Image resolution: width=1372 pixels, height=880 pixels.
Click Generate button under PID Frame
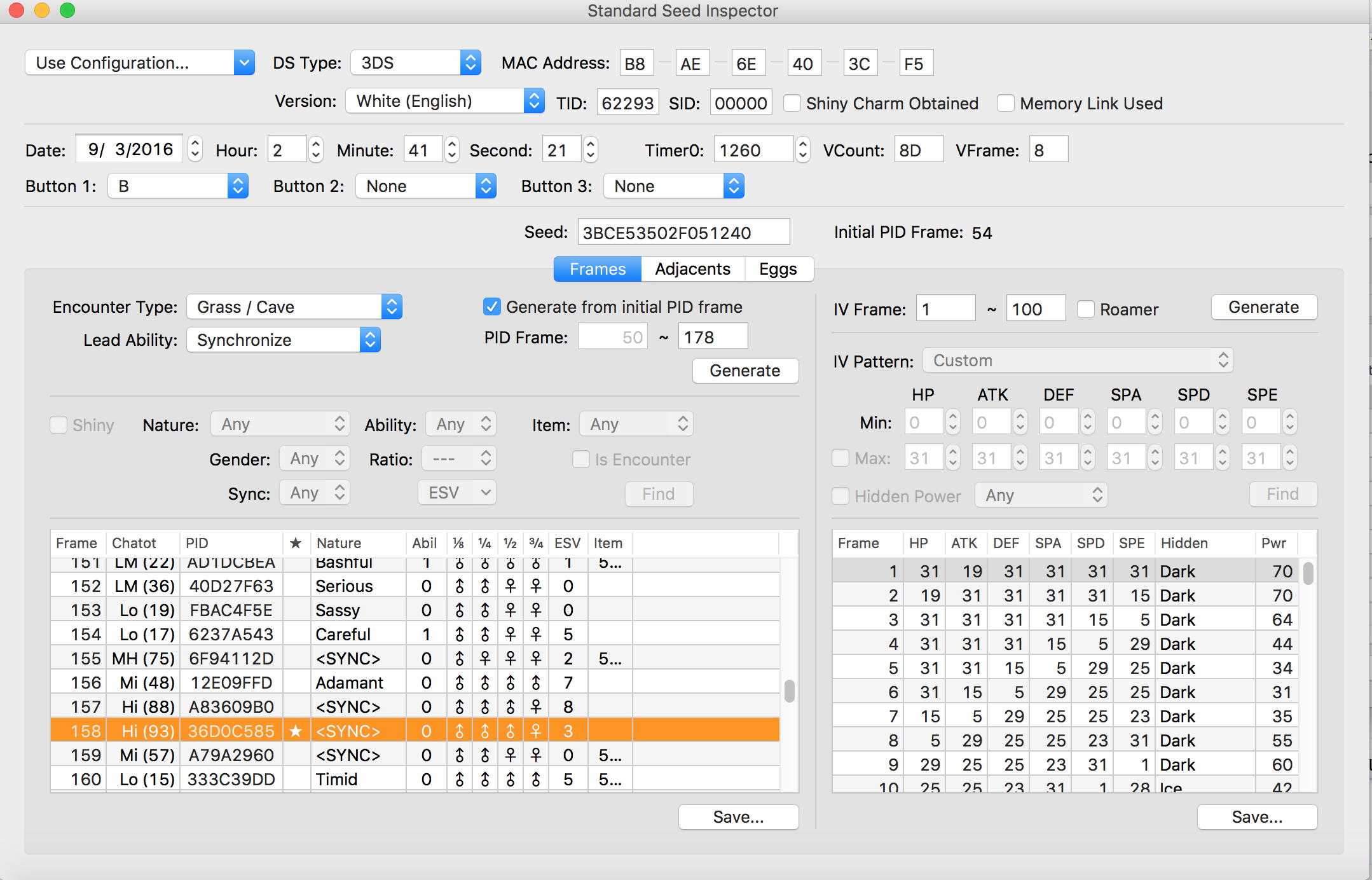point(744,371)
